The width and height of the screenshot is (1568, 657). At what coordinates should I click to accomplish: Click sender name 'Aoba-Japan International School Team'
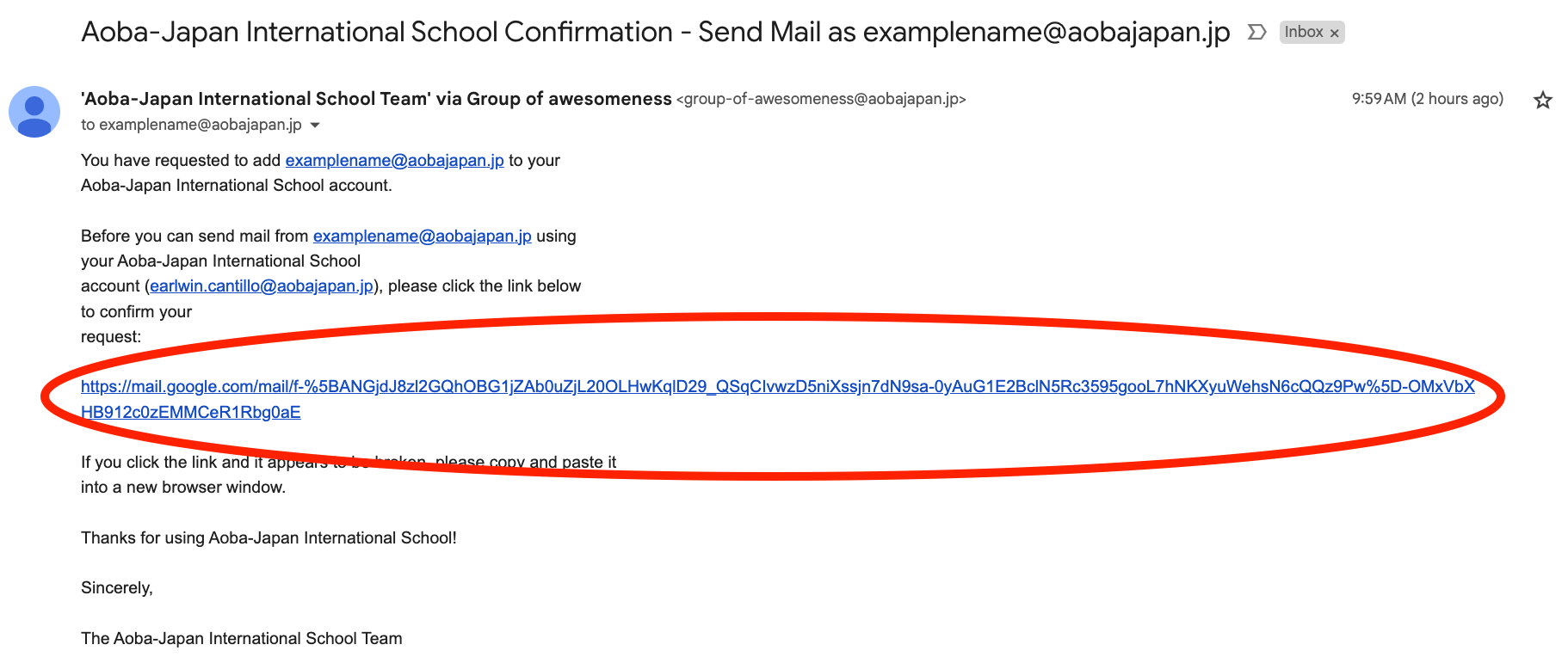256,99
